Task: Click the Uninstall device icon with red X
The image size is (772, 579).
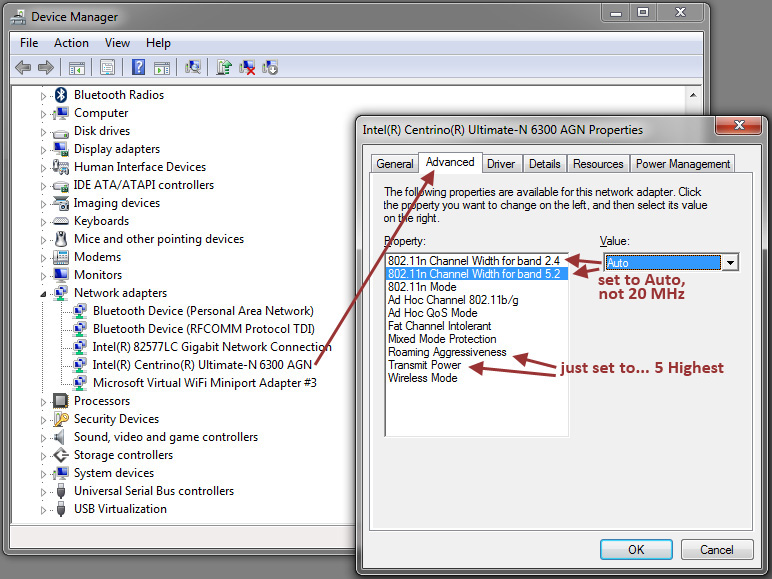Action: 247,67
